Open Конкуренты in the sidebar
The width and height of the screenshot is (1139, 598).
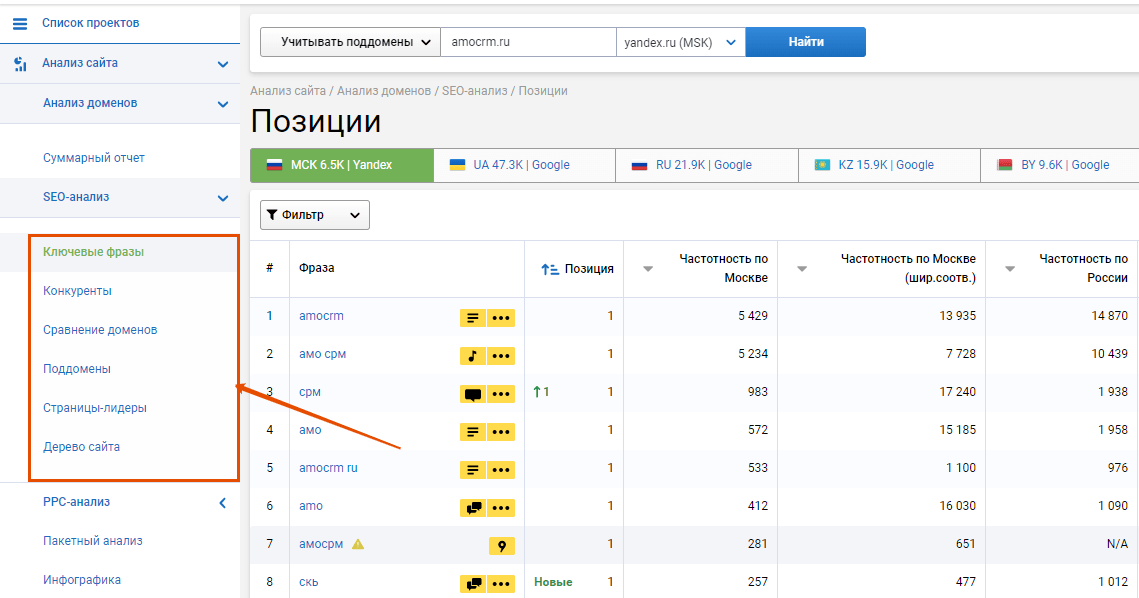click(x=77, y=291)
